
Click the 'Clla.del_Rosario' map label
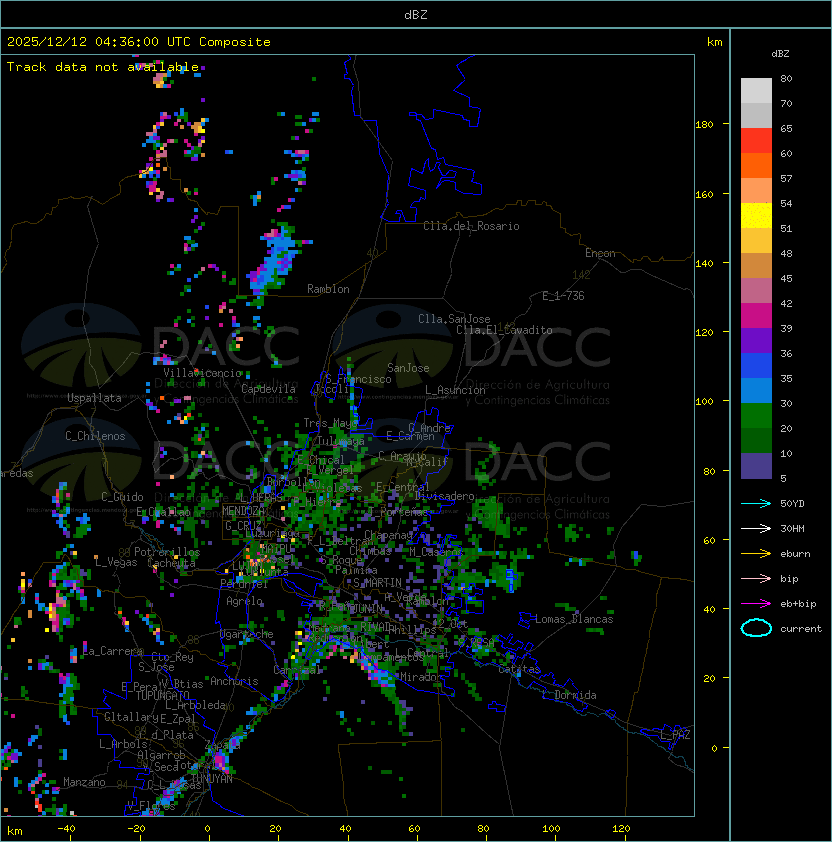coord(471,226)
